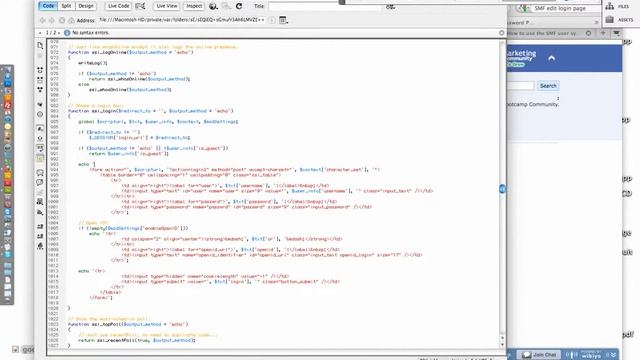Collapse the blue header with up chevron
The image size is (640, 360).
point(551,58)
